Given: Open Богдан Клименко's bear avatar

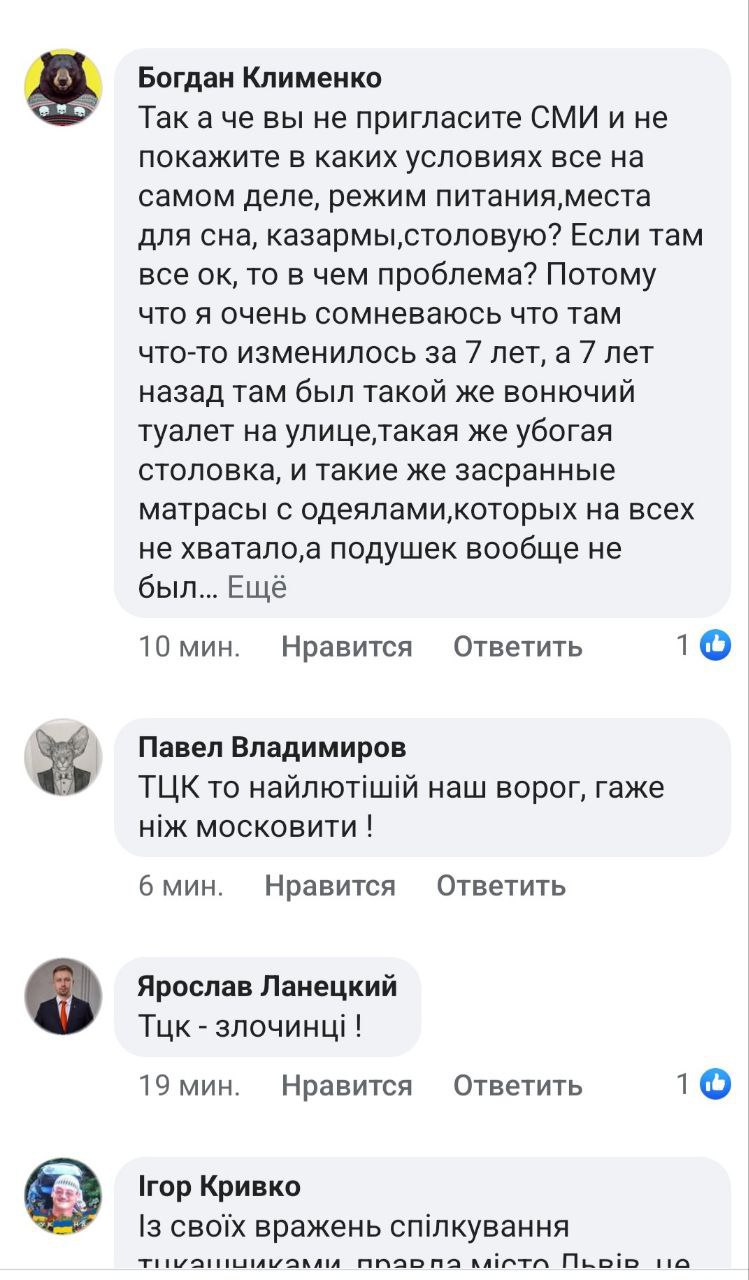Looking at the screenshot, I should (x=63, y=88).
